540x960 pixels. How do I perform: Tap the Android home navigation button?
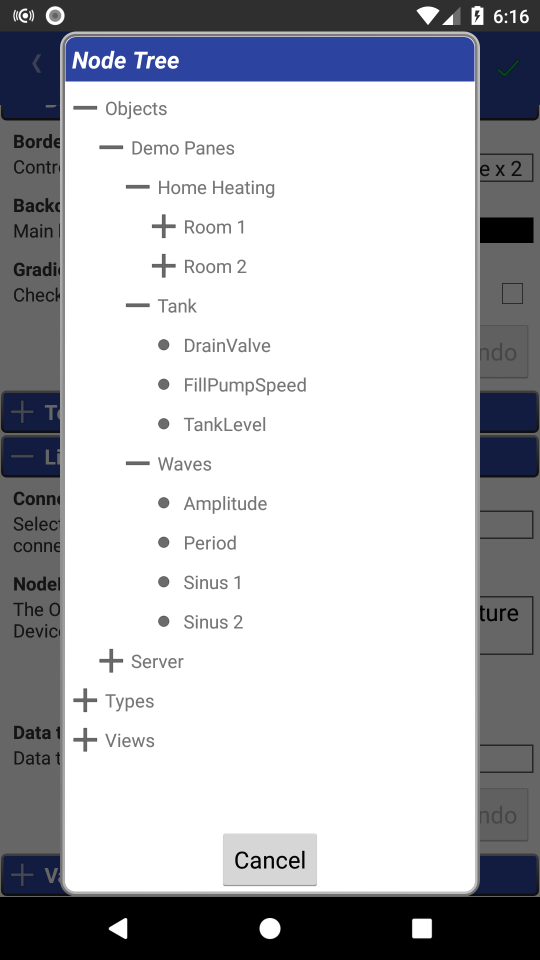coord(270,928)
